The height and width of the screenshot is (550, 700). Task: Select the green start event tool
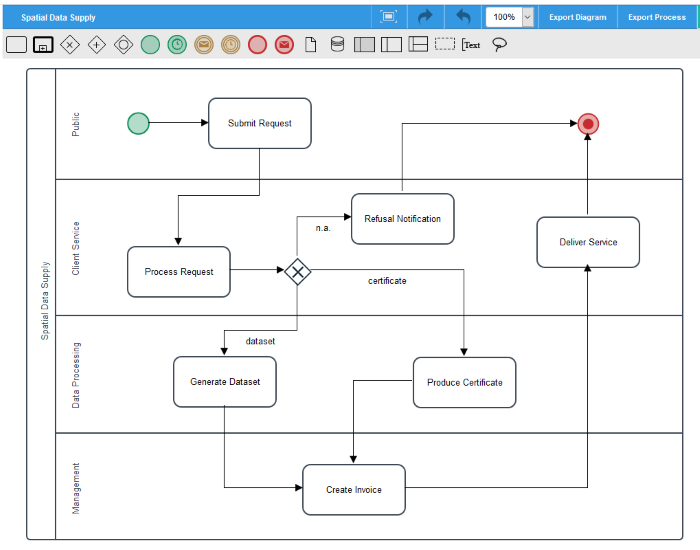(x=150, y=45)
